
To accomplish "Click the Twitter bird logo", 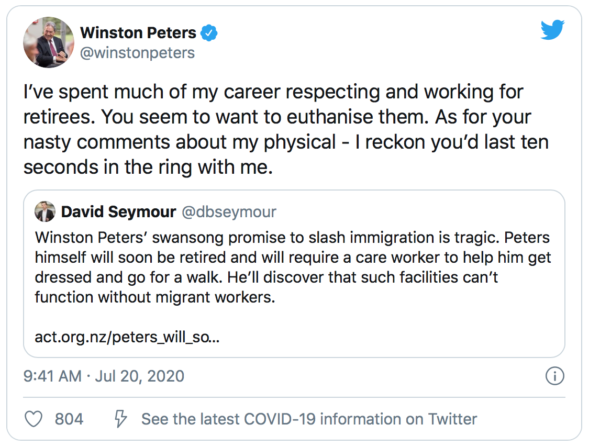I will click(x=552, y=30).
